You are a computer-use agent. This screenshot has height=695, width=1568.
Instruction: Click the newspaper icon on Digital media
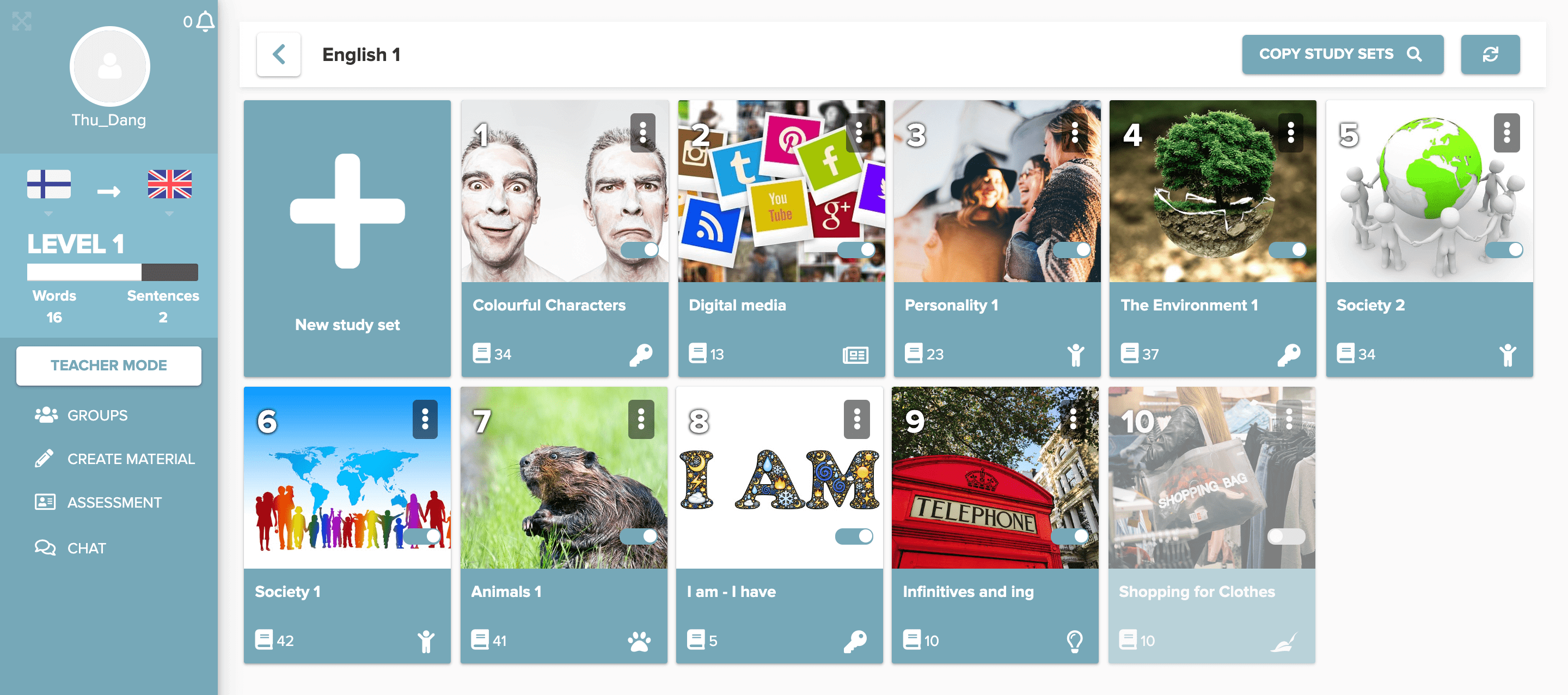click(855, 355)
